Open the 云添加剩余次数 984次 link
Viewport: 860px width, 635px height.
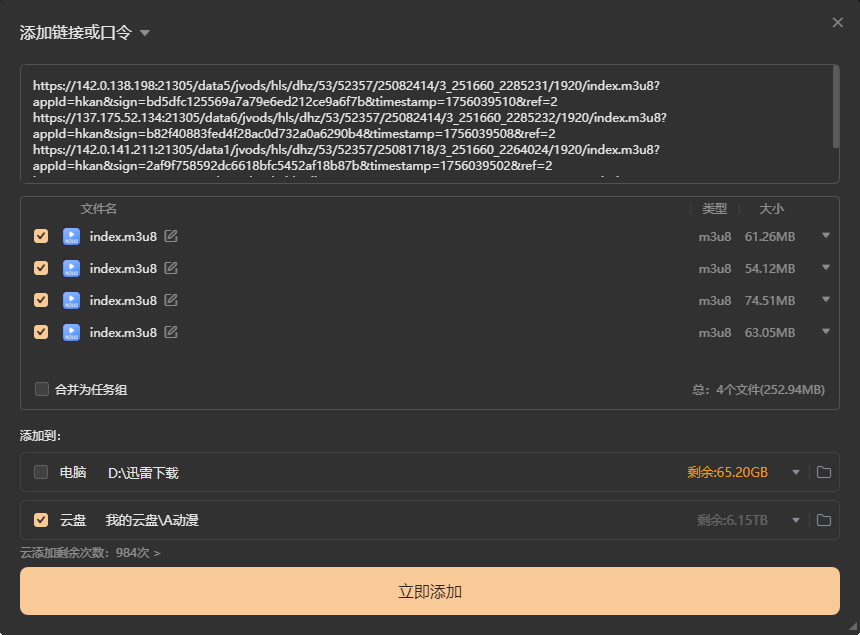[x=90, y=552]
